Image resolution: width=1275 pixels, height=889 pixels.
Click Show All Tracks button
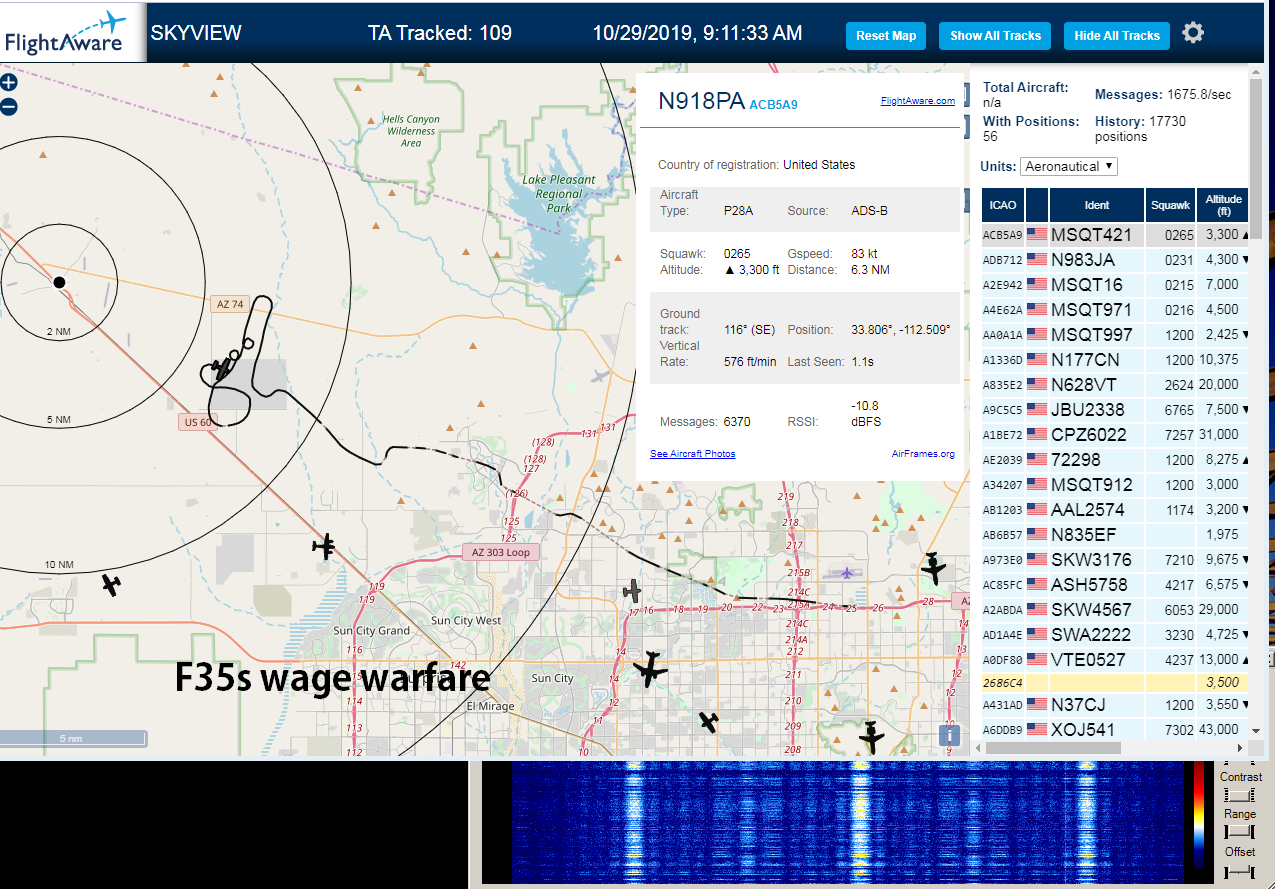click(995, 36)
